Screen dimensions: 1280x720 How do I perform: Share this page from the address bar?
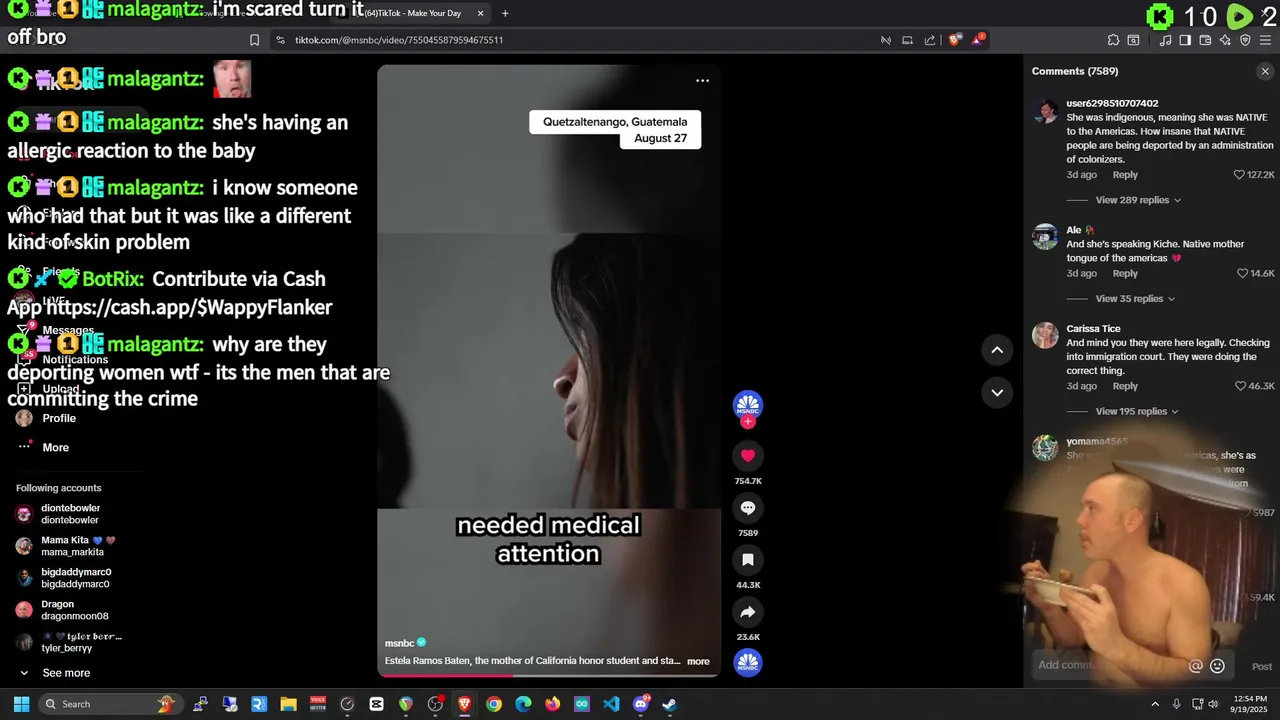click(x=930, y=40)
